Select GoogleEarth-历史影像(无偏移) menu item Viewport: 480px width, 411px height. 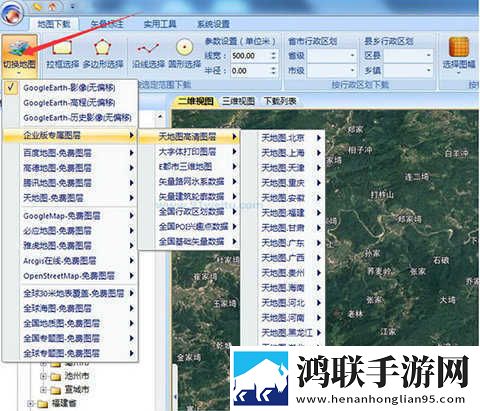(70, 117)
